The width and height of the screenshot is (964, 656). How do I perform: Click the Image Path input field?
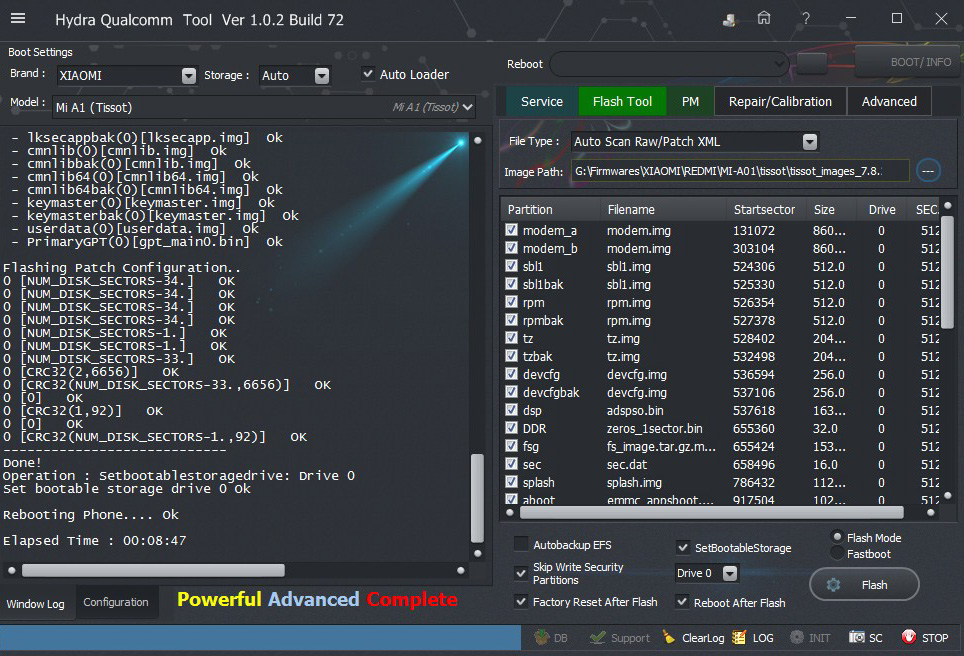tap(740, 171)
